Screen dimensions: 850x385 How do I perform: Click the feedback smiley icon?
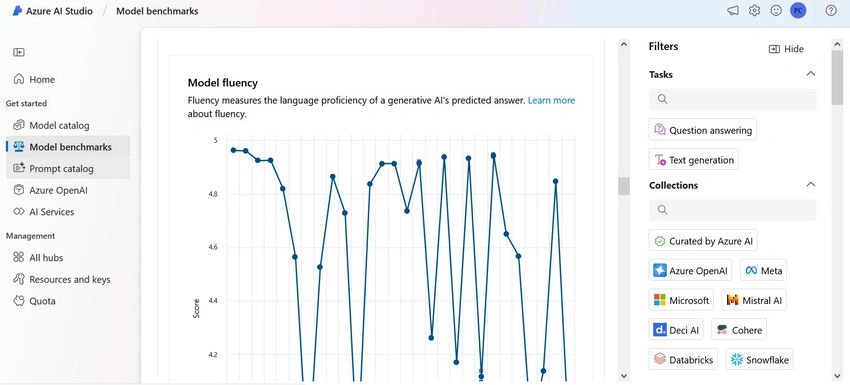coord(776,11)
